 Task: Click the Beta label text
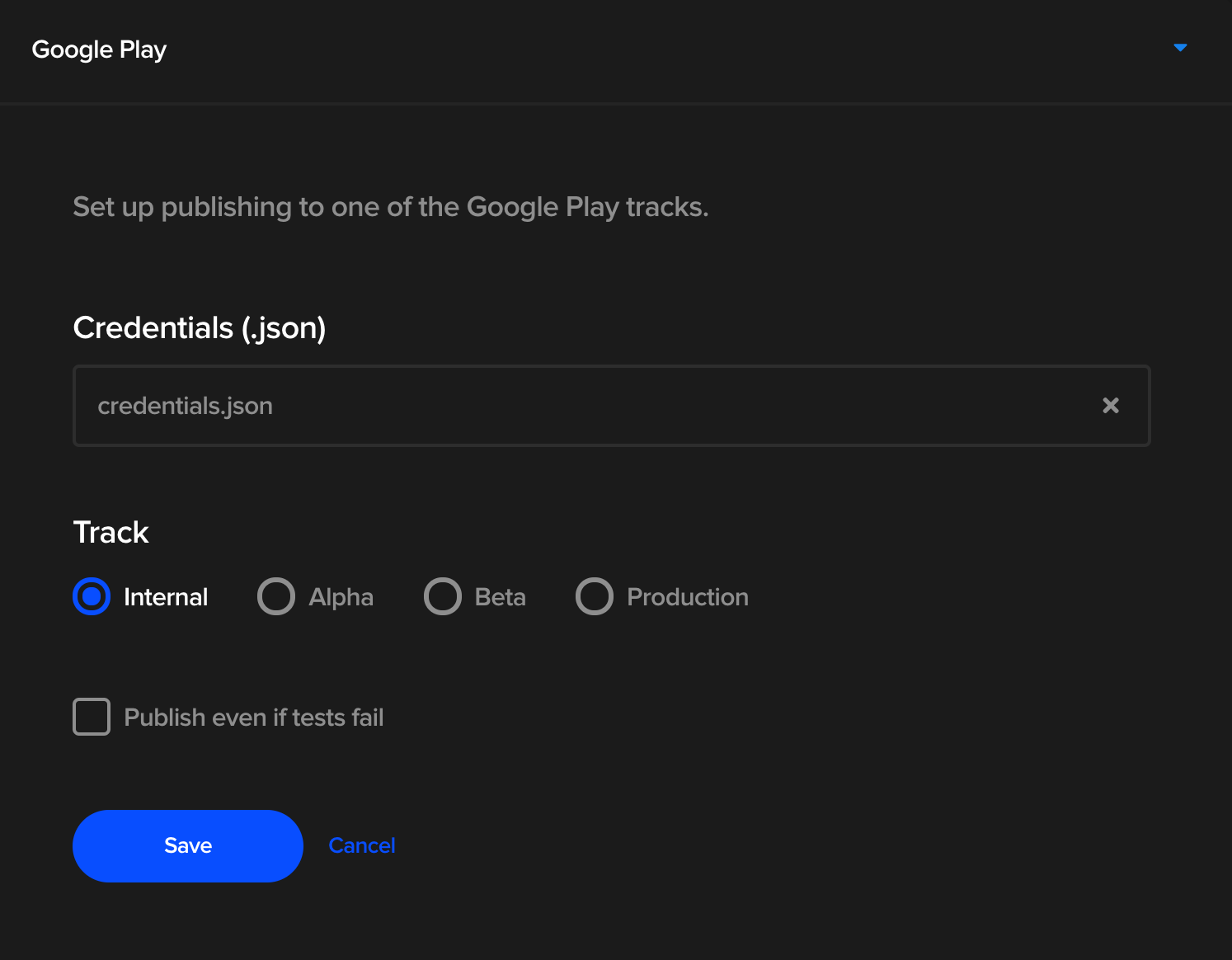coord(501,597)
